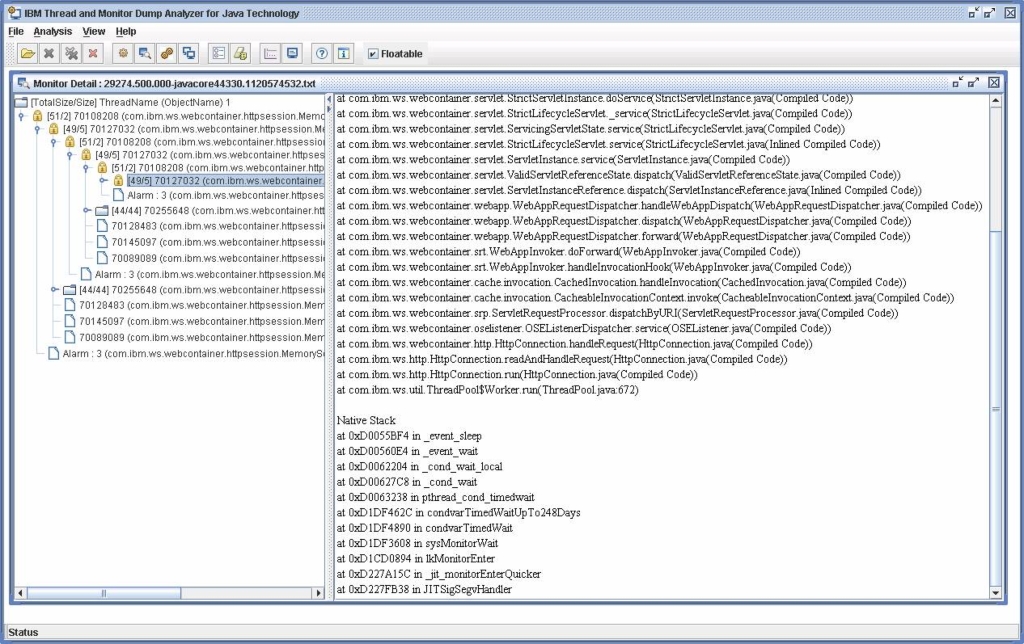Toggle expander of the highlighted [49/5] 70127032 node
Image resolution: width=1024 pixels, height=644 pixels.
pos(103,180)
